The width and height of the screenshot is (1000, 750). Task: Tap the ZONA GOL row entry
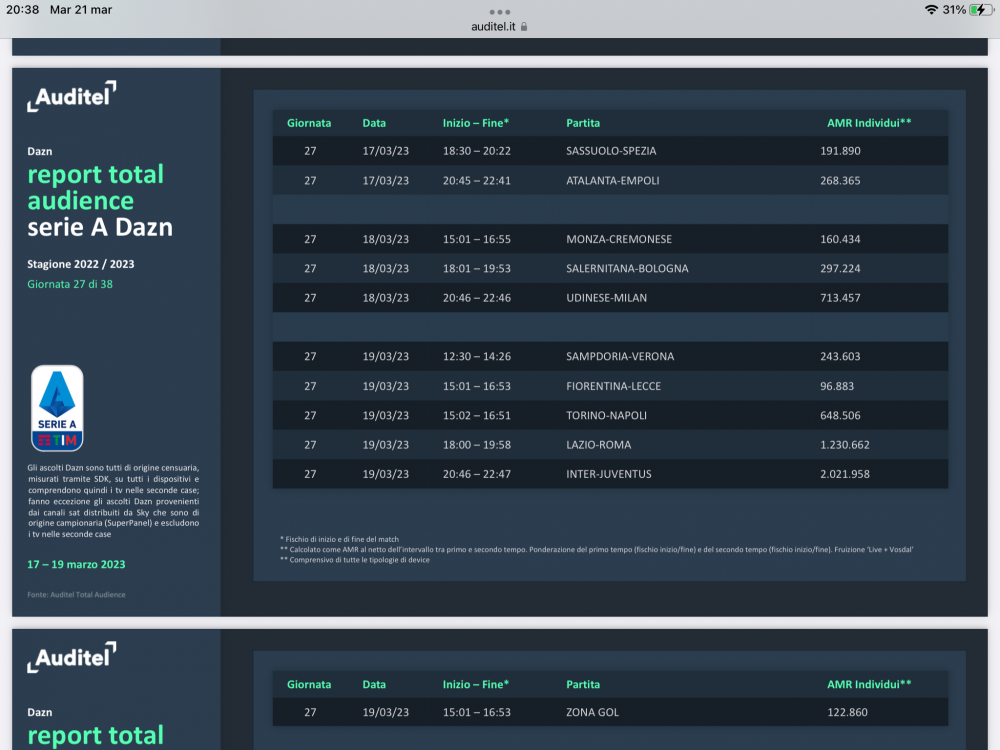tap(592, 712)
